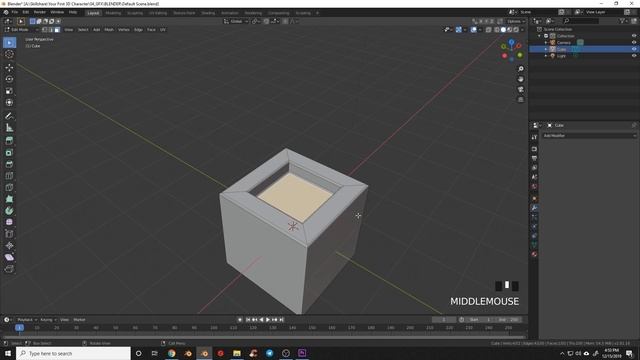Open the Modifiers wrench tab in properties
Image resolution: width=640 pixels, height=360 pixels.
[x=534, y=208]
